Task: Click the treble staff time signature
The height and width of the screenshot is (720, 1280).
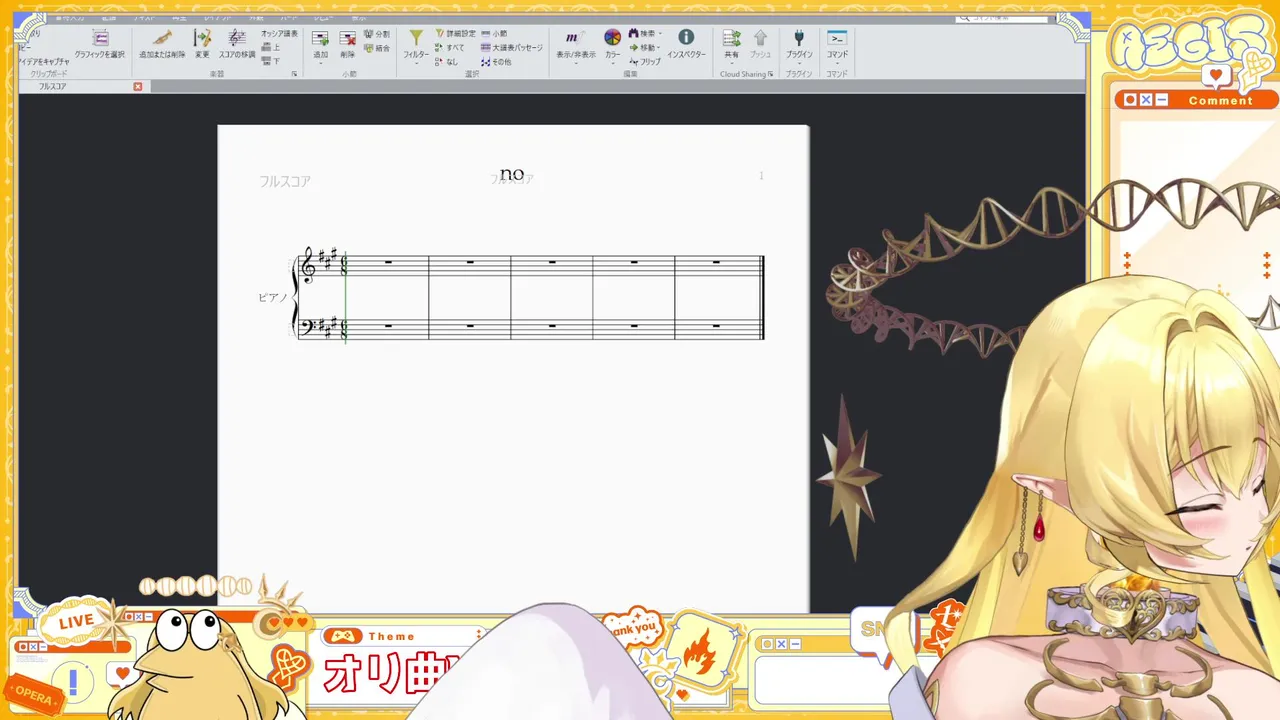Action: coord(345,265)
